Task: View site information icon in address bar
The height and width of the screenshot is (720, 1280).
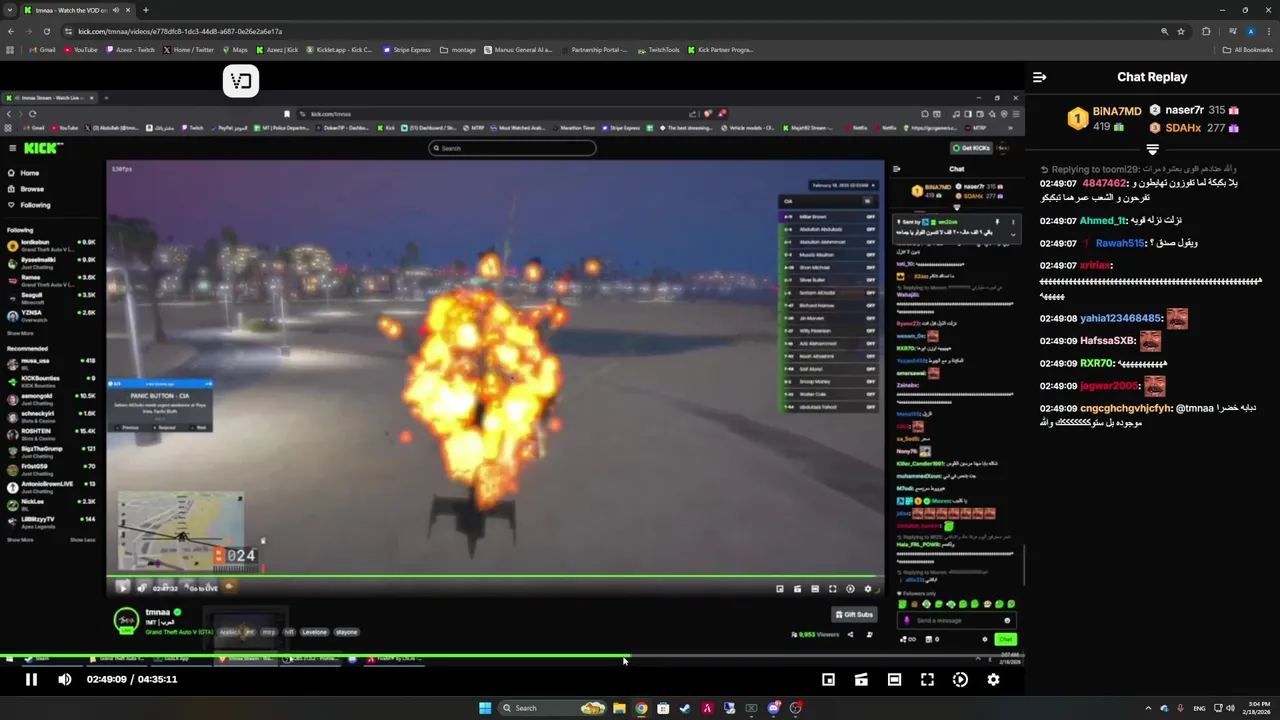Action: [x=69, y=31]
